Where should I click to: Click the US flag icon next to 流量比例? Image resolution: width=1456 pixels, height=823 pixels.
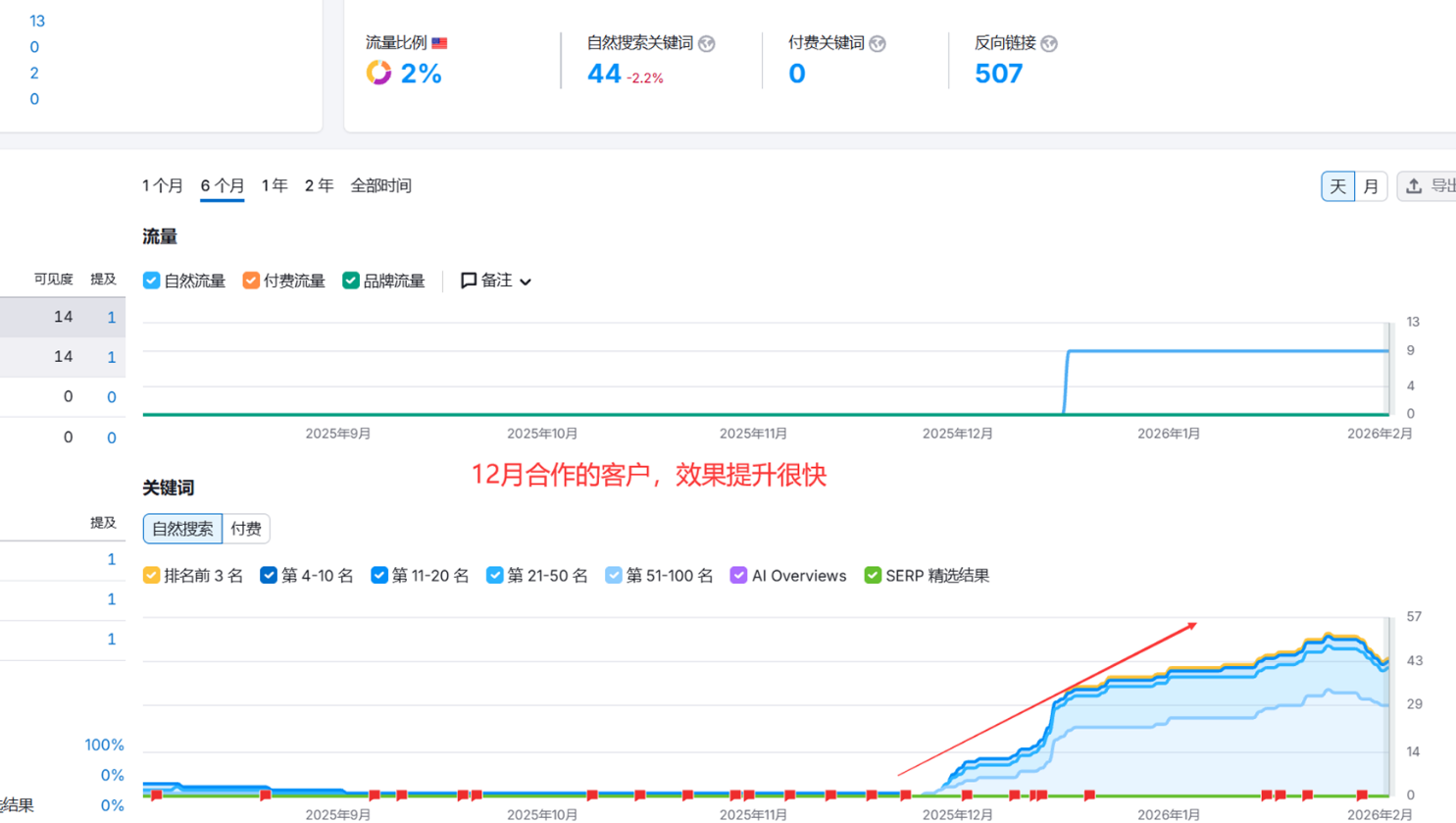click(x=439, y=43)
